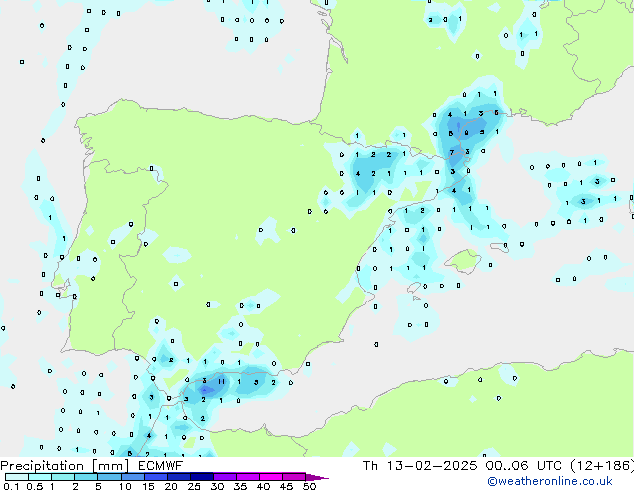The height and width of the screenshot is (490, 634).
Task: Click the above-50 mm legend arrow tip
Action: point(317,477)
